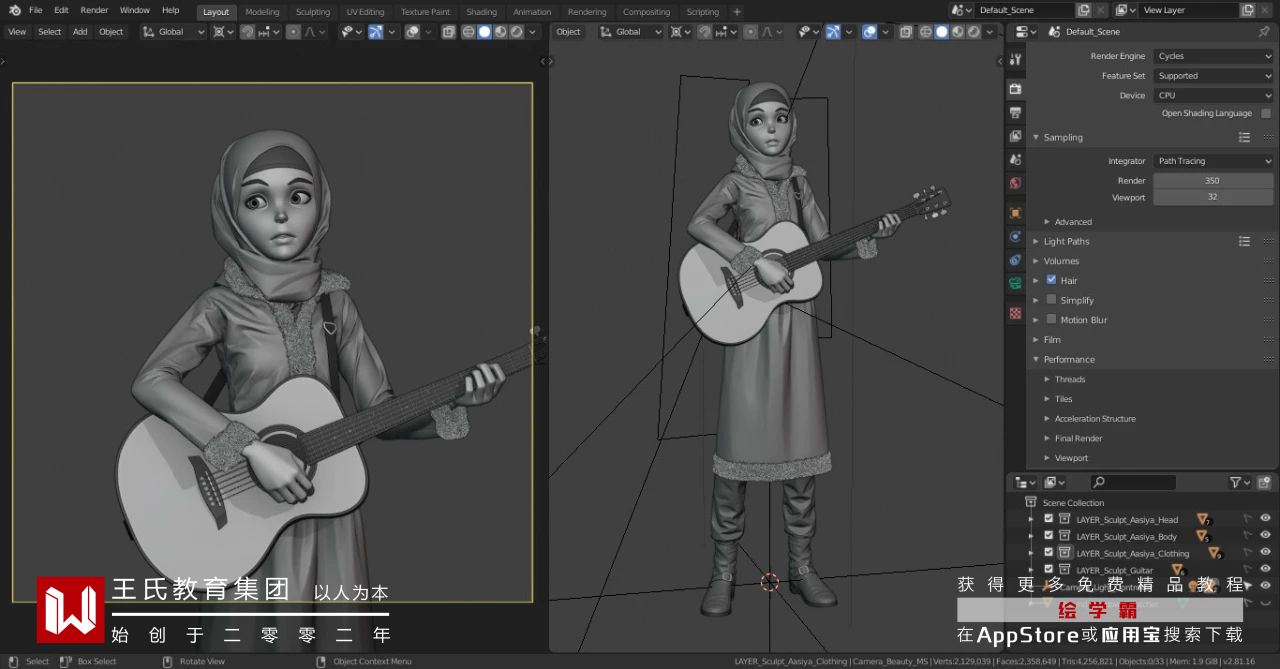Open the Blender logo menu
Screen dimensions: 1280x669
click(x=14, y=10)
